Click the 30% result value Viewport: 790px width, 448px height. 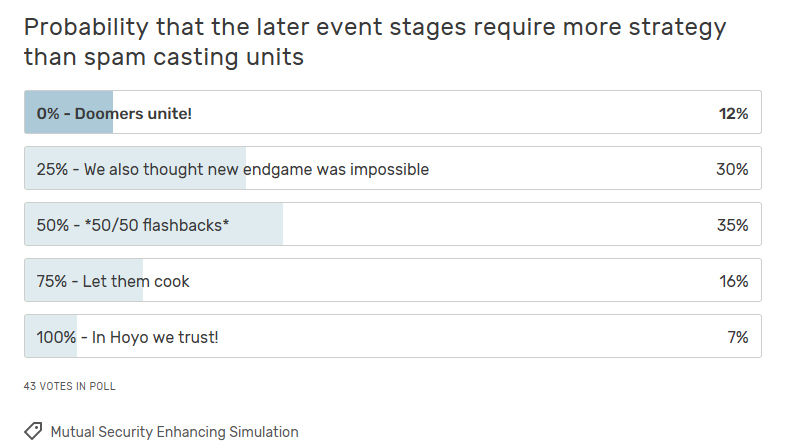pyautogui.click(x=732, y=170)
